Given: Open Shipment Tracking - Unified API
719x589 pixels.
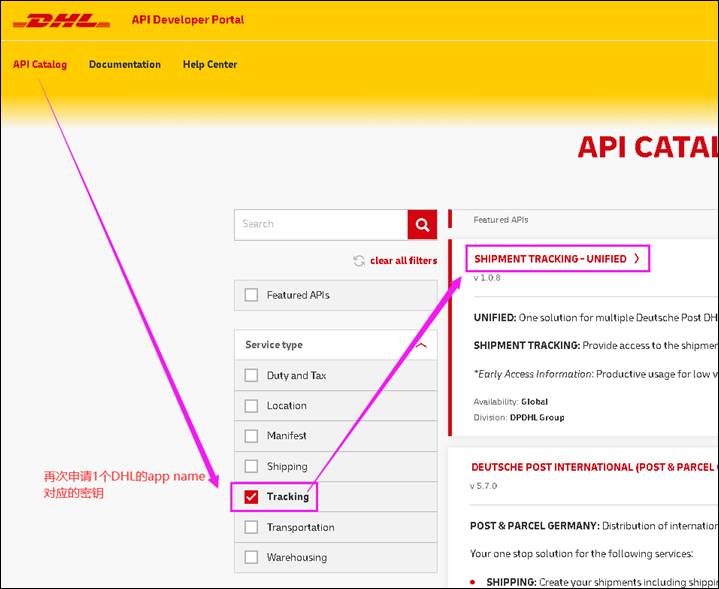Looking at the screenshot, I should coord(550,259).
